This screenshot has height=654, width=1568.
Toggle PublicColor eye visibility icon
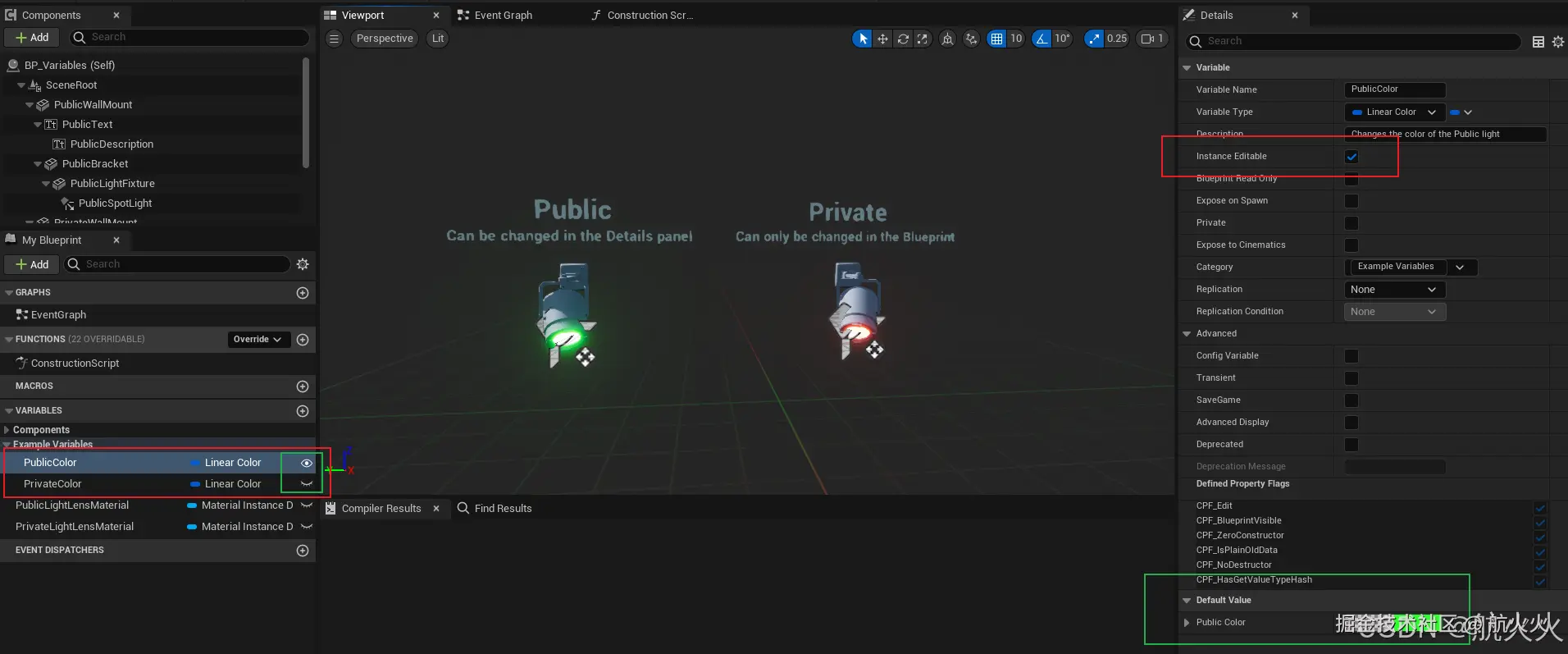[307, 463]
